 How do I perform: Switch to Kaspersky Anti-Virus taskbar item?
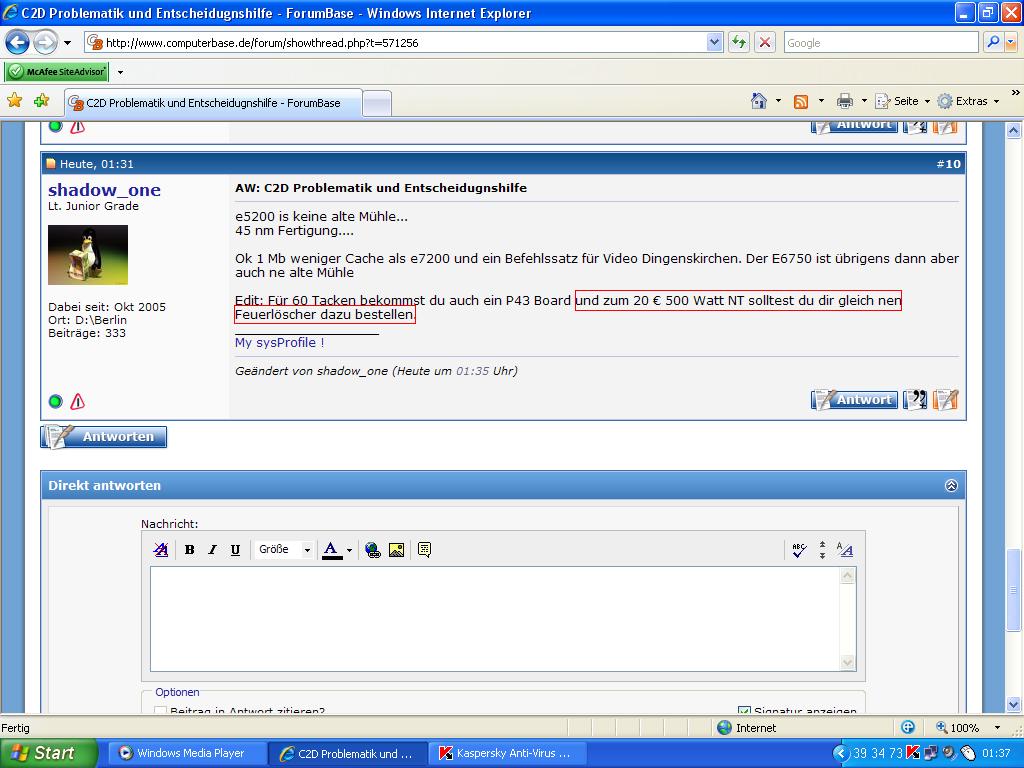[507, 753]
